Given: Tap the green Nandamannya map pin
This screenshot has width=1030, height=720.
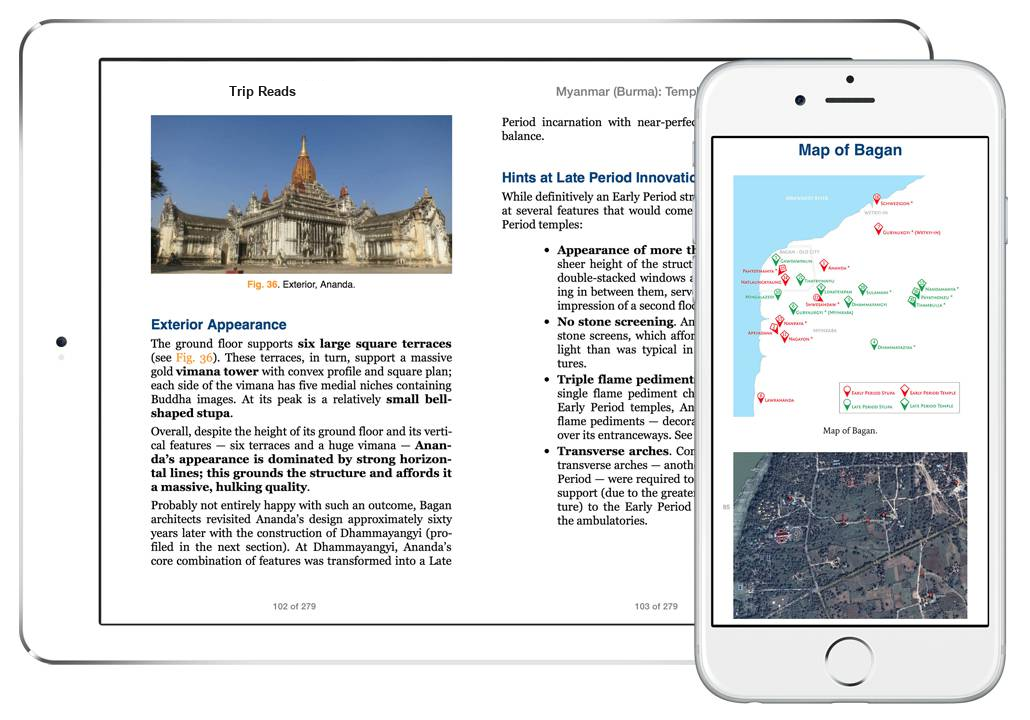Looking at the screenshot, I should [x=922, y=285].
